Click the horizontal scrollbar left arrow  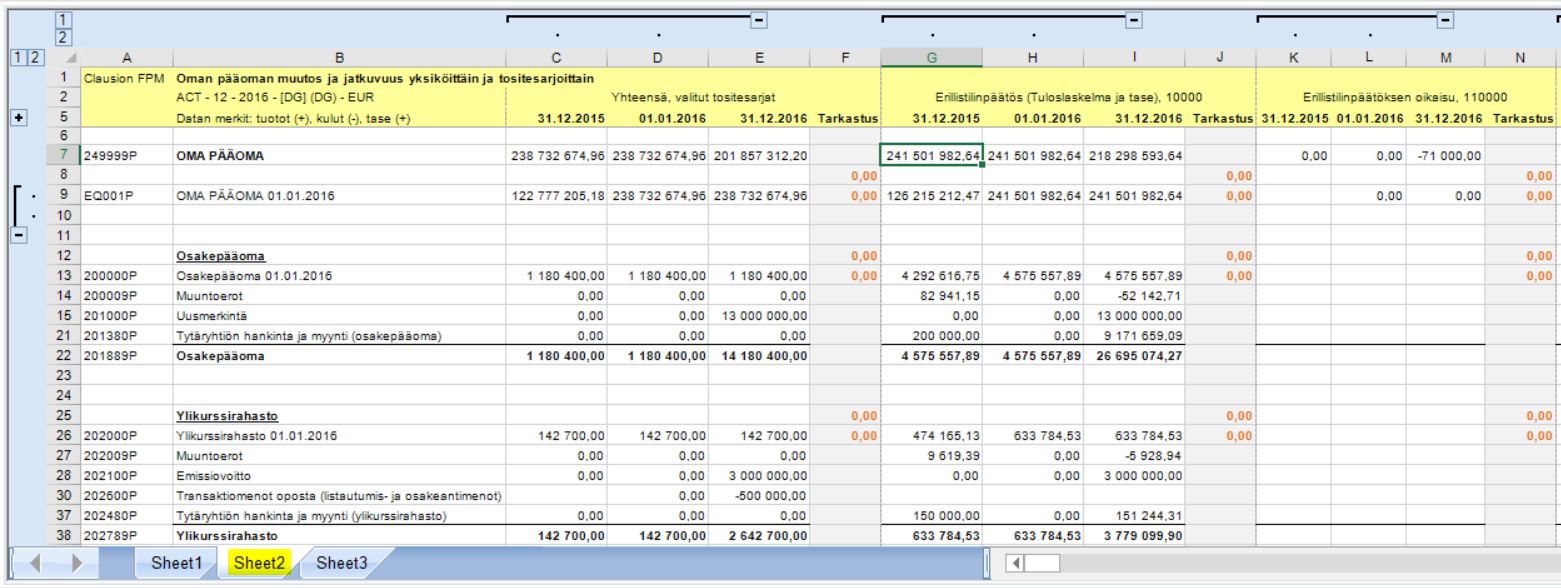1017,564
